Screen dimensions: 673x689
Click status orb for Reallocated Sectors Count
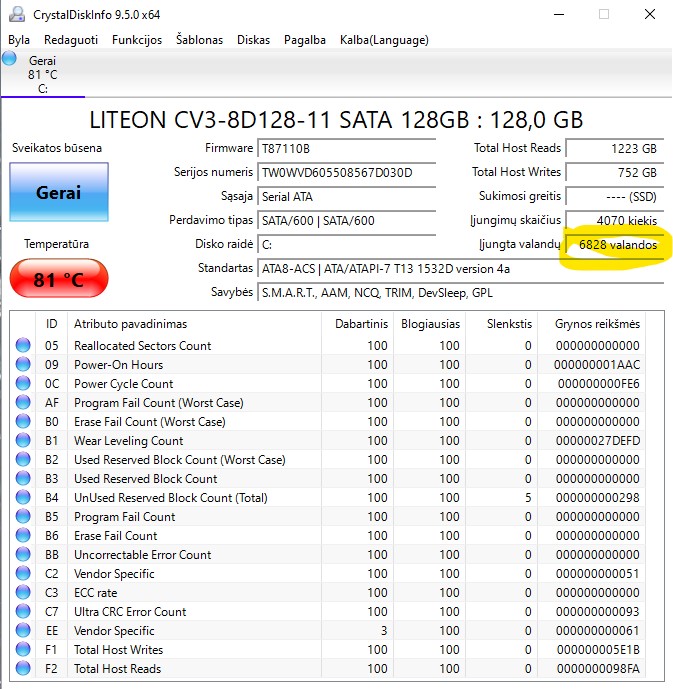coord(23,345)
